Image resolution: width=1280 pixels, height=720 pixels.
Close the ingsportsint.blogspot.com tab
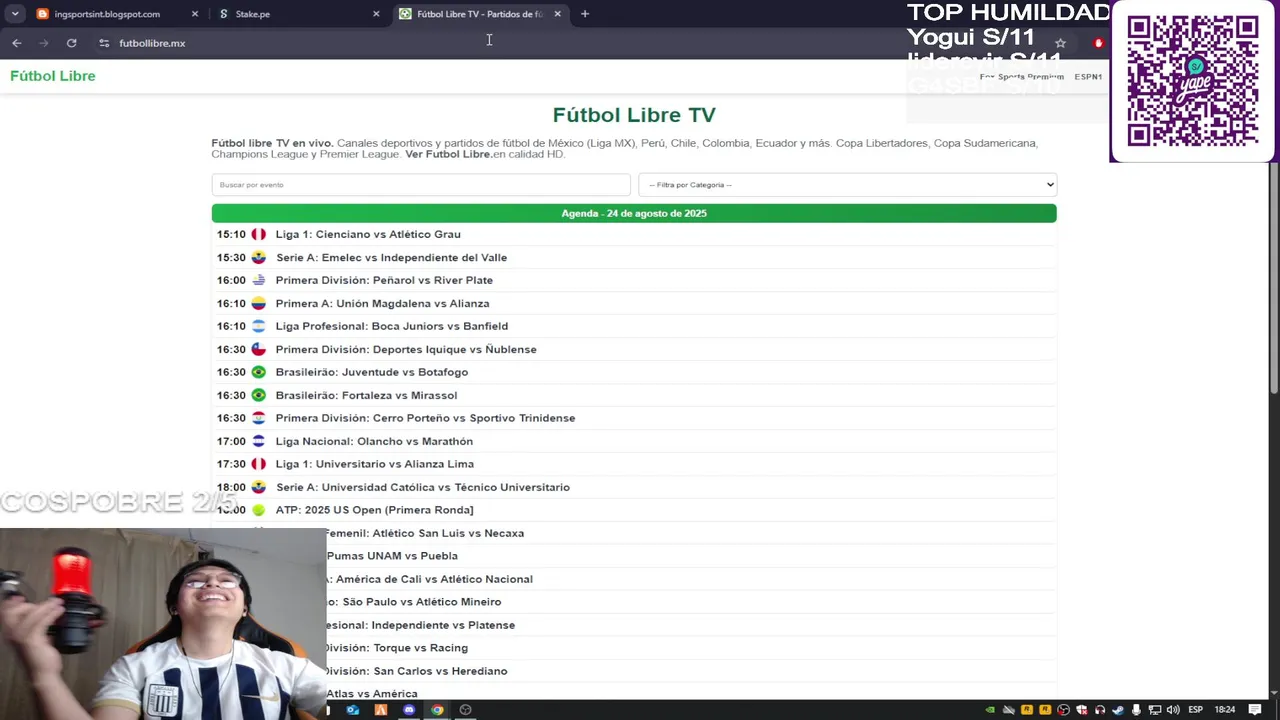[x=195, y=14]
